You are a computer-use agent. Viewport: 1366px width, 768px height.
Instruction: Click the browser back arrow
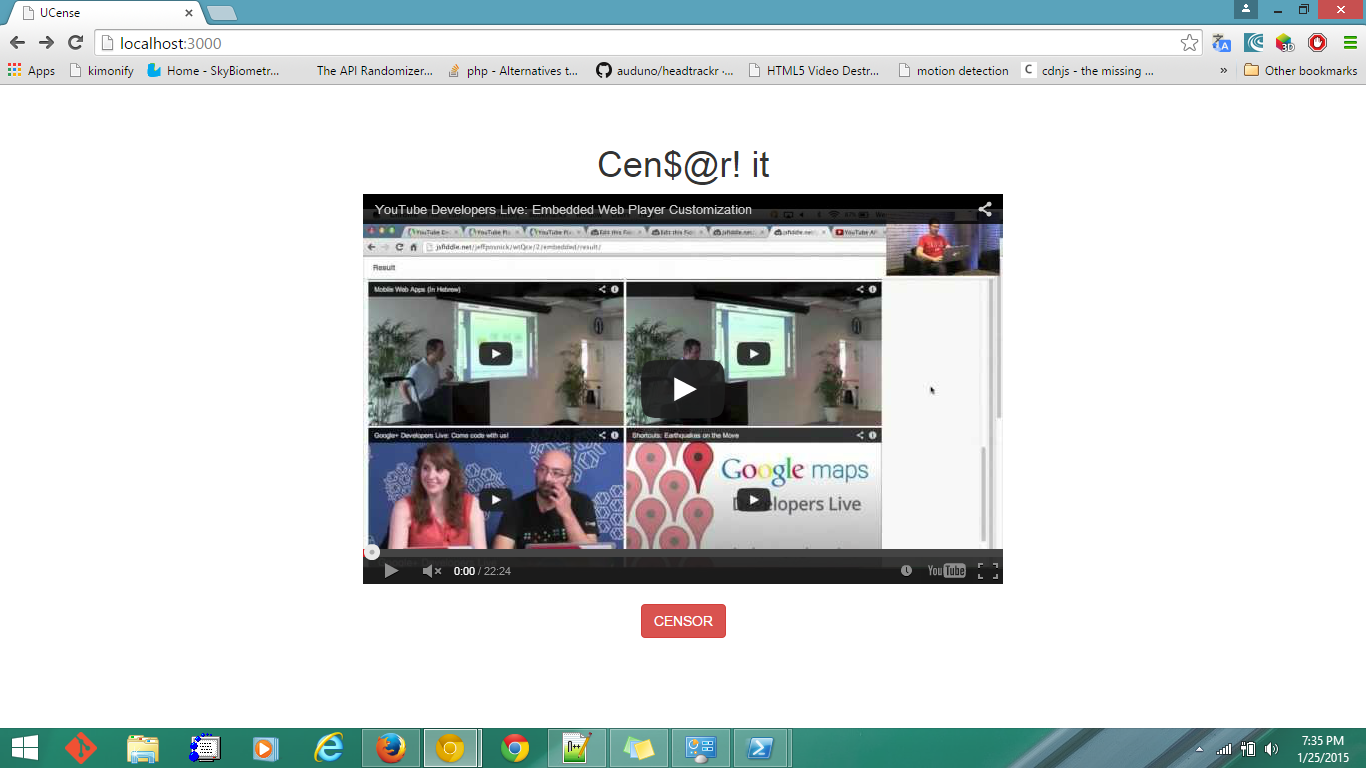[x=17, y=43]
